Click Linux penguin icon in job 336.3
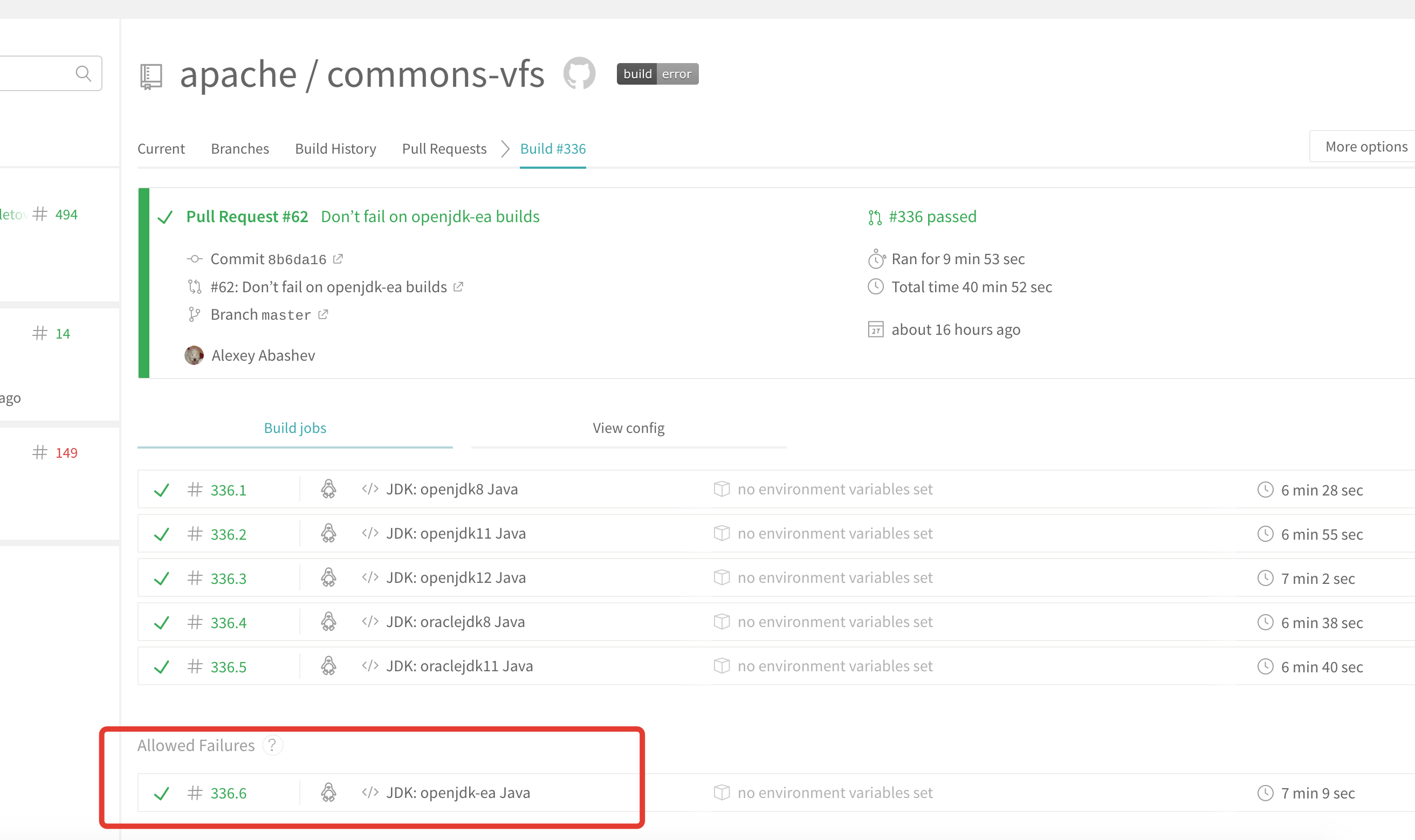The image size is (1415, 840). pyautogui.click(x=329, y=577)
